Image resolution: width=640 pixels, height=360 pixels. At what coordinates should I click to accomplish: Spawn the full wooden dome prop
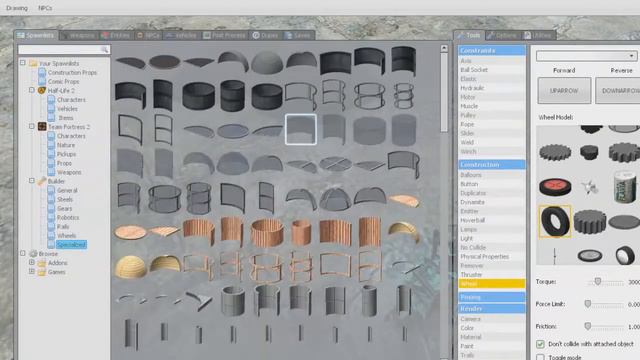130,267
